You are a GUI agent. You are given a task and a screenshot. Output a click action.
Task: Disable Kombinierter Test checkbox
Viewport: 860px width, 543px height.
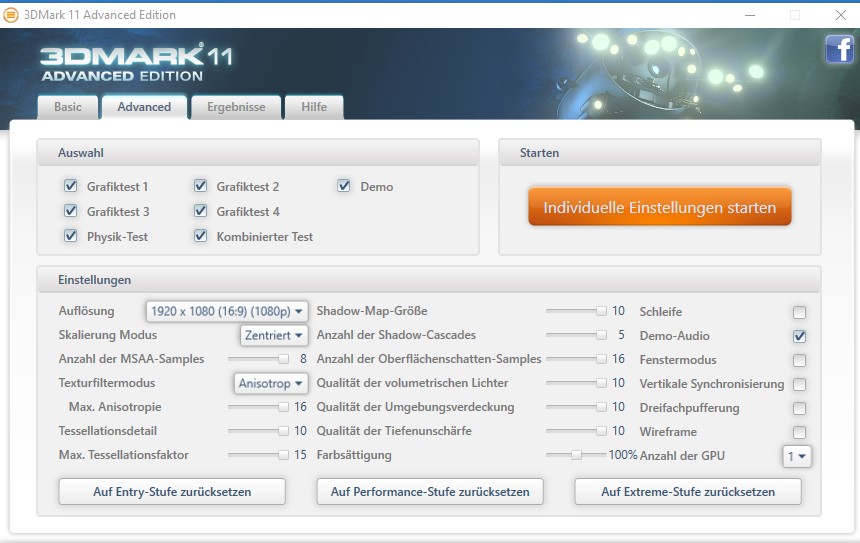(201, 236)
